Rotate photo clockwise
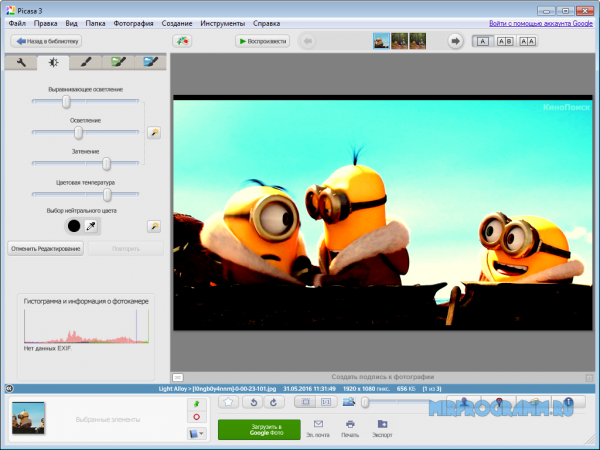Screen dimensions: 600x450 (x=275, y=402)
